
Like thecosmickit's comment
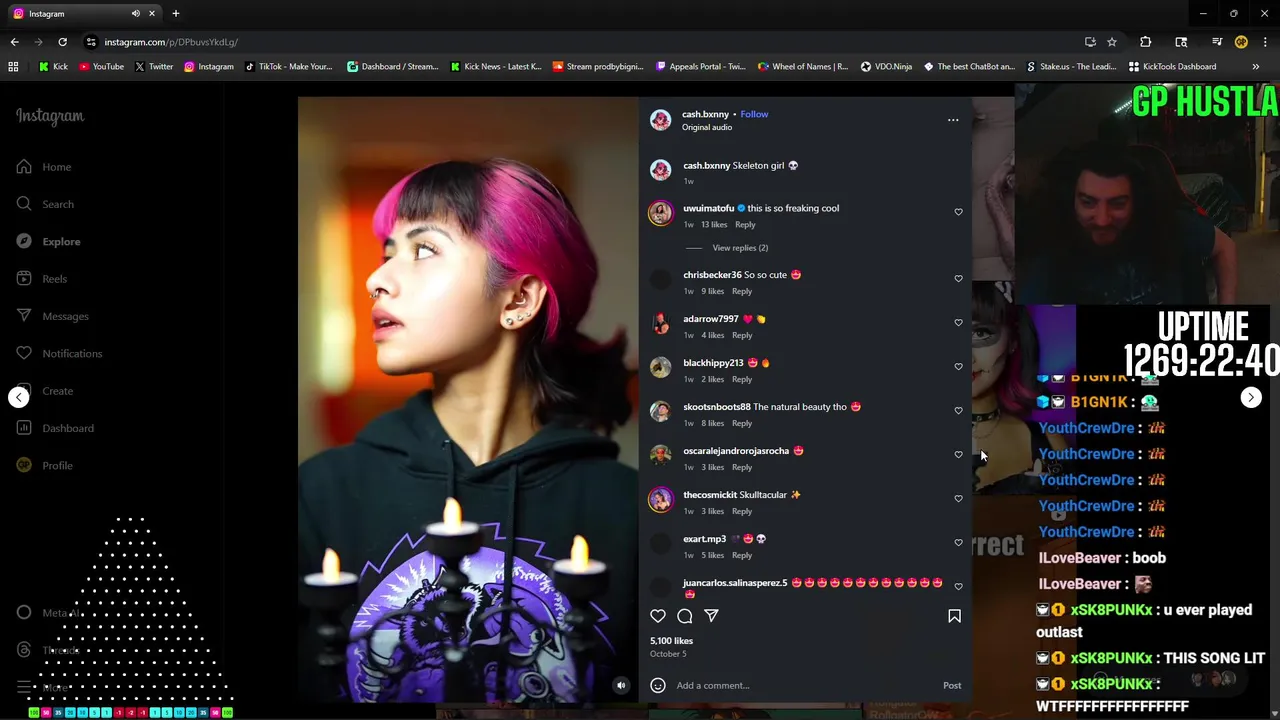[958, 498]
